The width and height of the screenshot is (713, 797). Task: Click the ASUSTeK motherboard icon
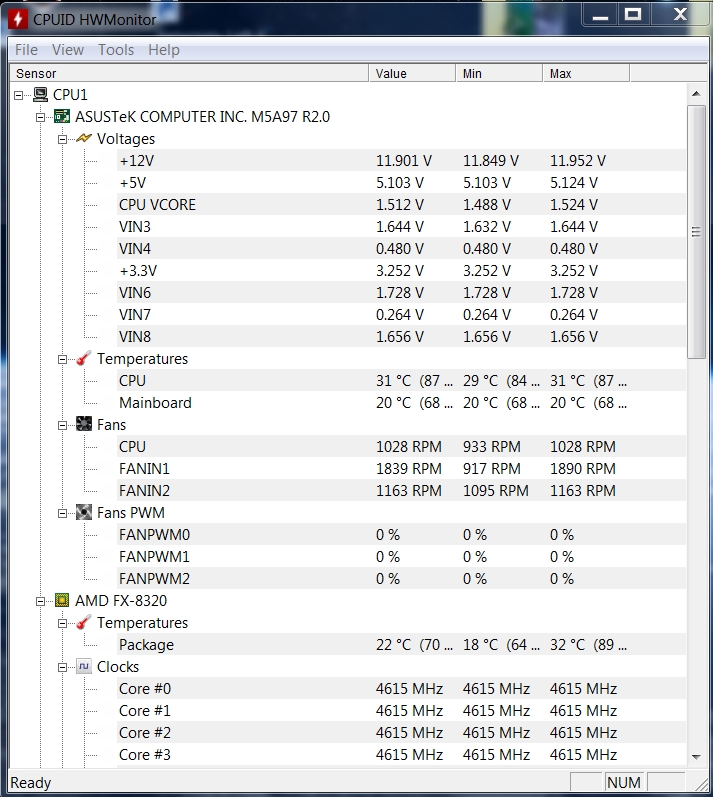coord(62,116)
